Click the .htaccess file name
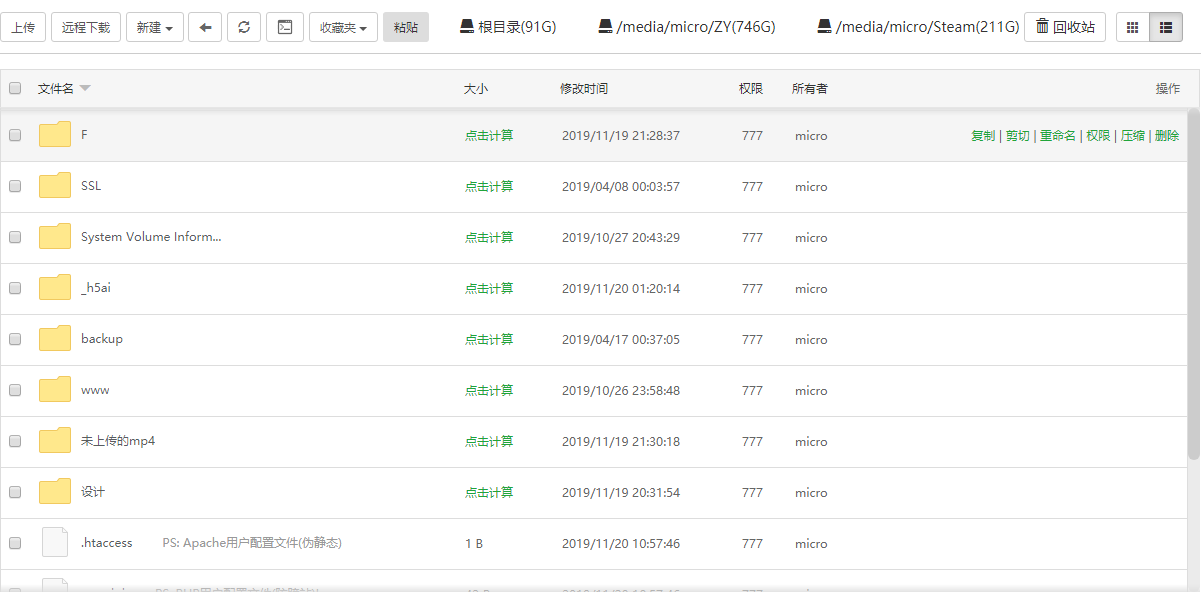The width and height of the screenshot is (1201, 594). coord(106,543)
